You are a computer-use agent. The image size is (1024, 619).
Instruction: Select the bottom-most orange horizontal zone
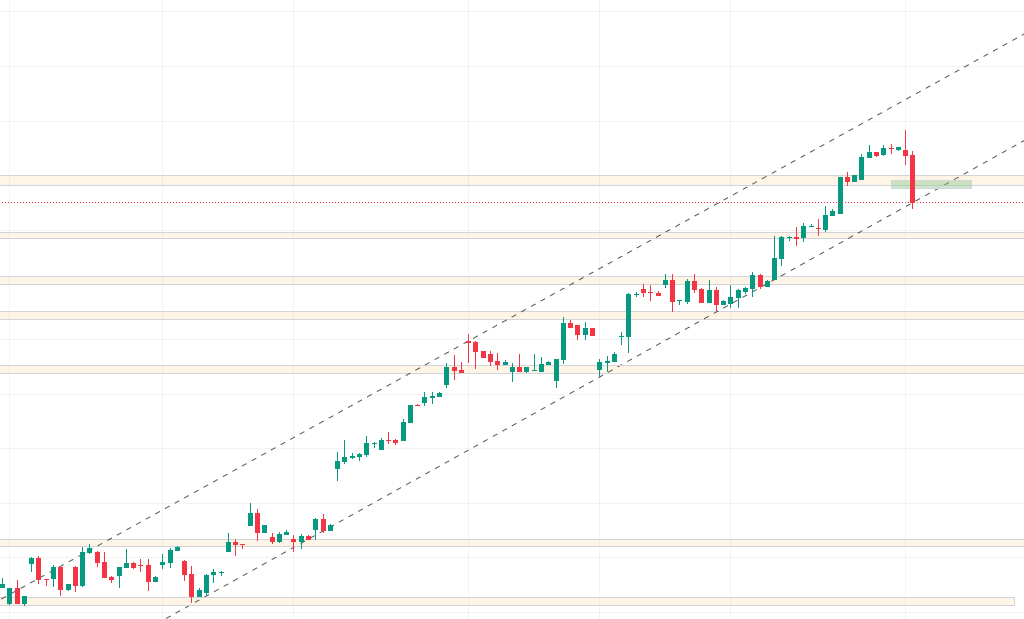500,601
